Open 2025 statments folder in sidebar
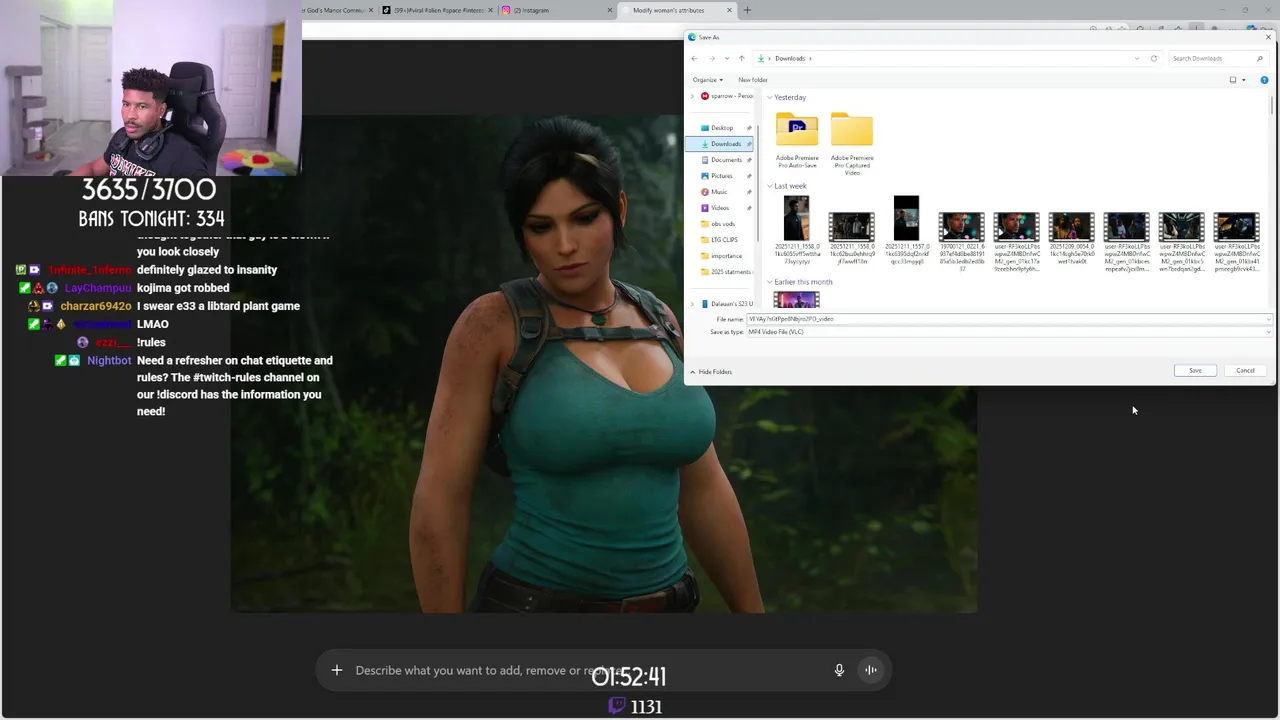1280x720 pixels. pos(725,272)
